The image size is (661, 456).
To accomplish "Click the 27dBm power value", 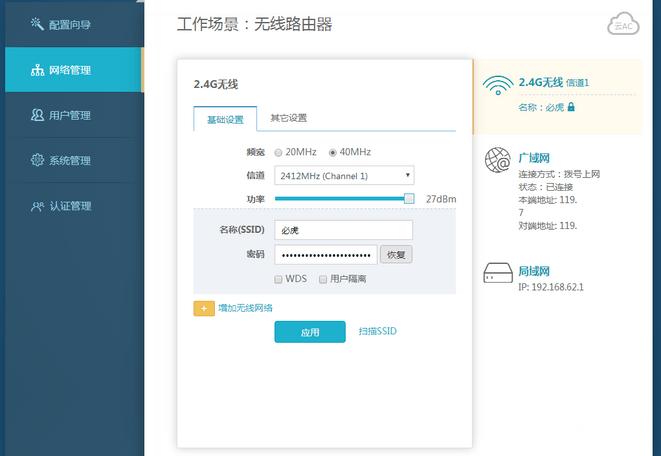I will click(441, 199).
